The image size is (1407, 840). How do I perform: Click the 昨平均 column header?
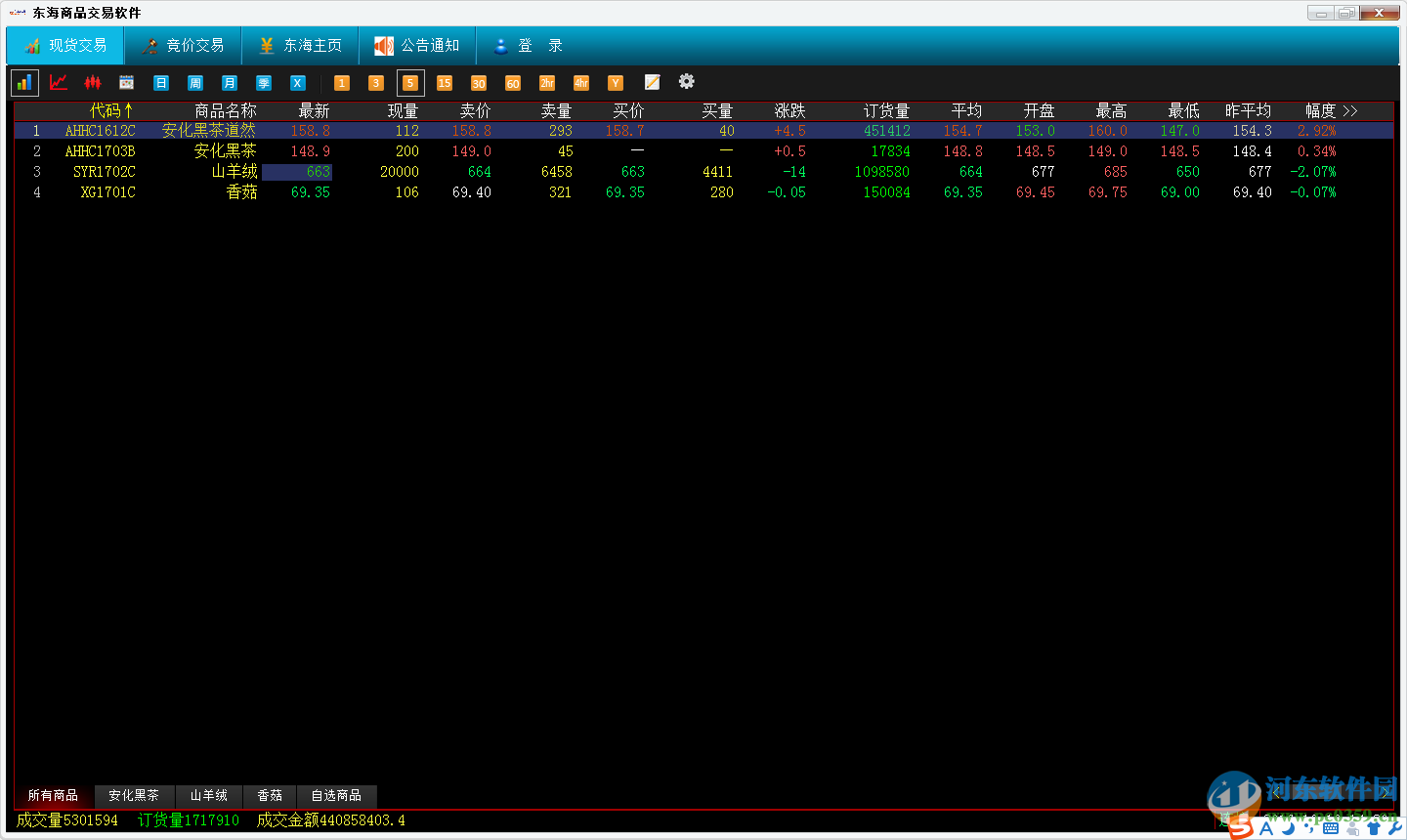(1248, 111)
